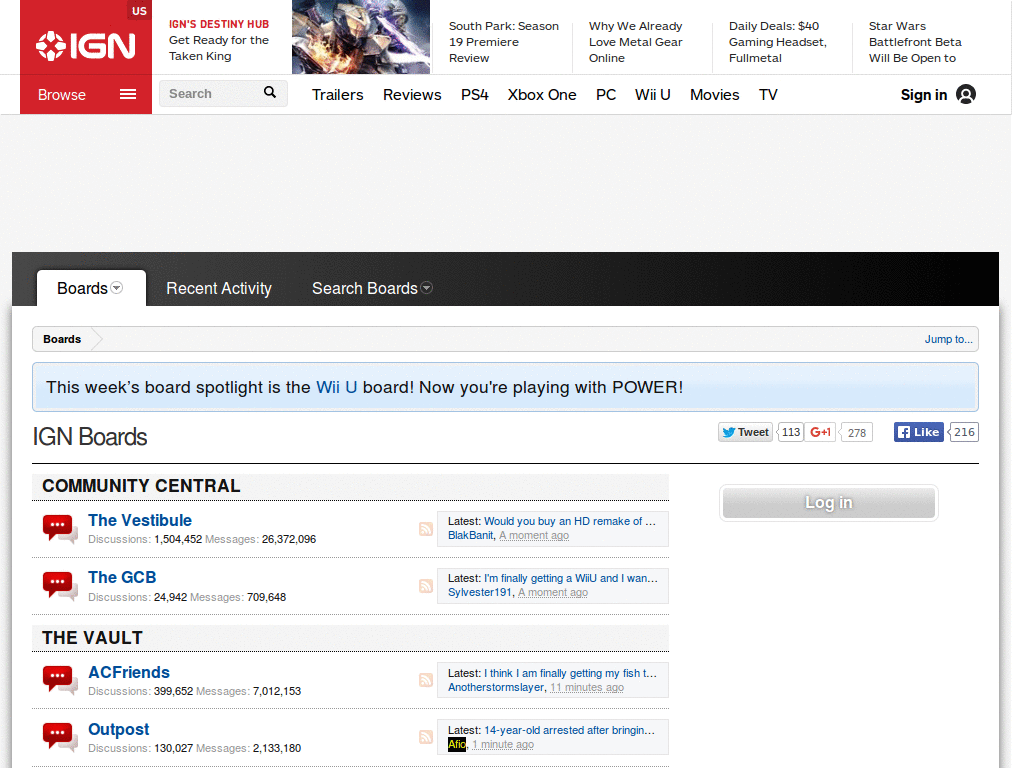Open the PC nav item
This screenshot has width=1024, height=768.
606,95
